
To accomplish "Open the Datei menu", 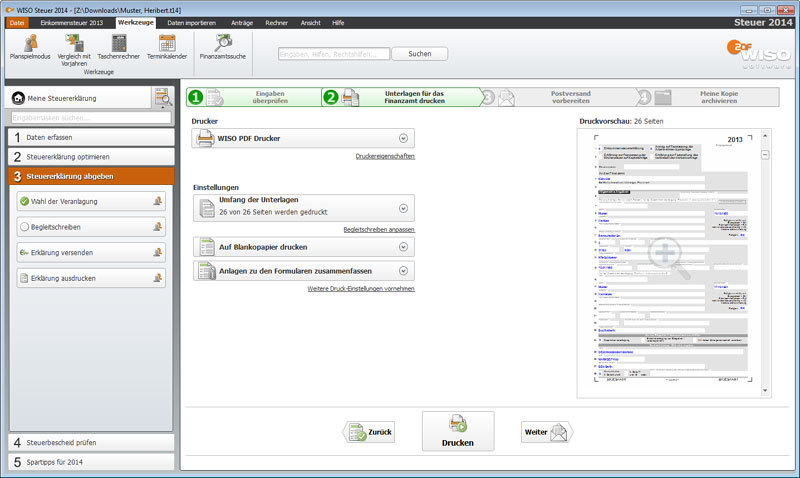I will (x=17, y=21).
